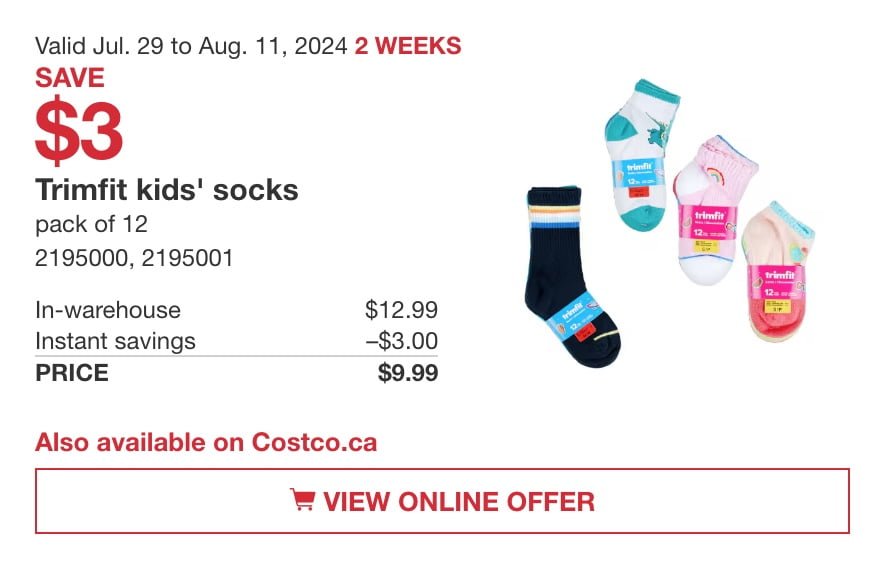The height and width of the screenshot is (570, 882).
Task: Click the final $9.99 price
Action: click(408, 372)
